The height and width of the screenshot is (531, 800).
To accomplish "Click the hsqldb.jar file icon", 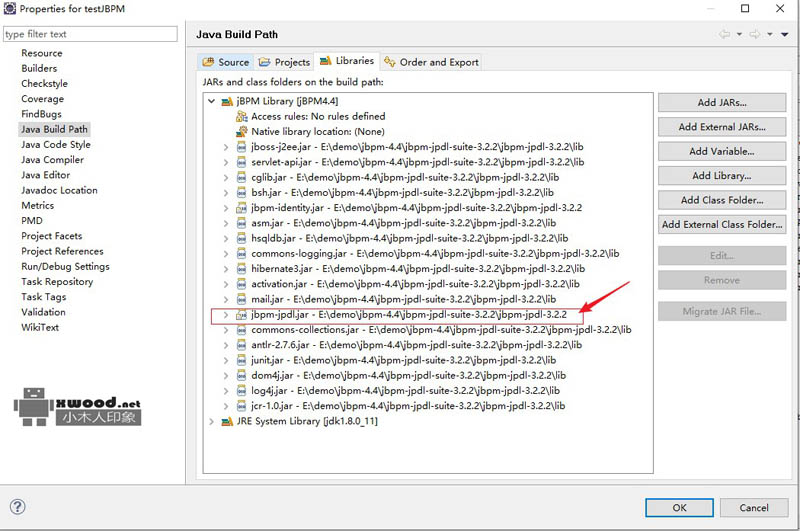I will (242, 239).
